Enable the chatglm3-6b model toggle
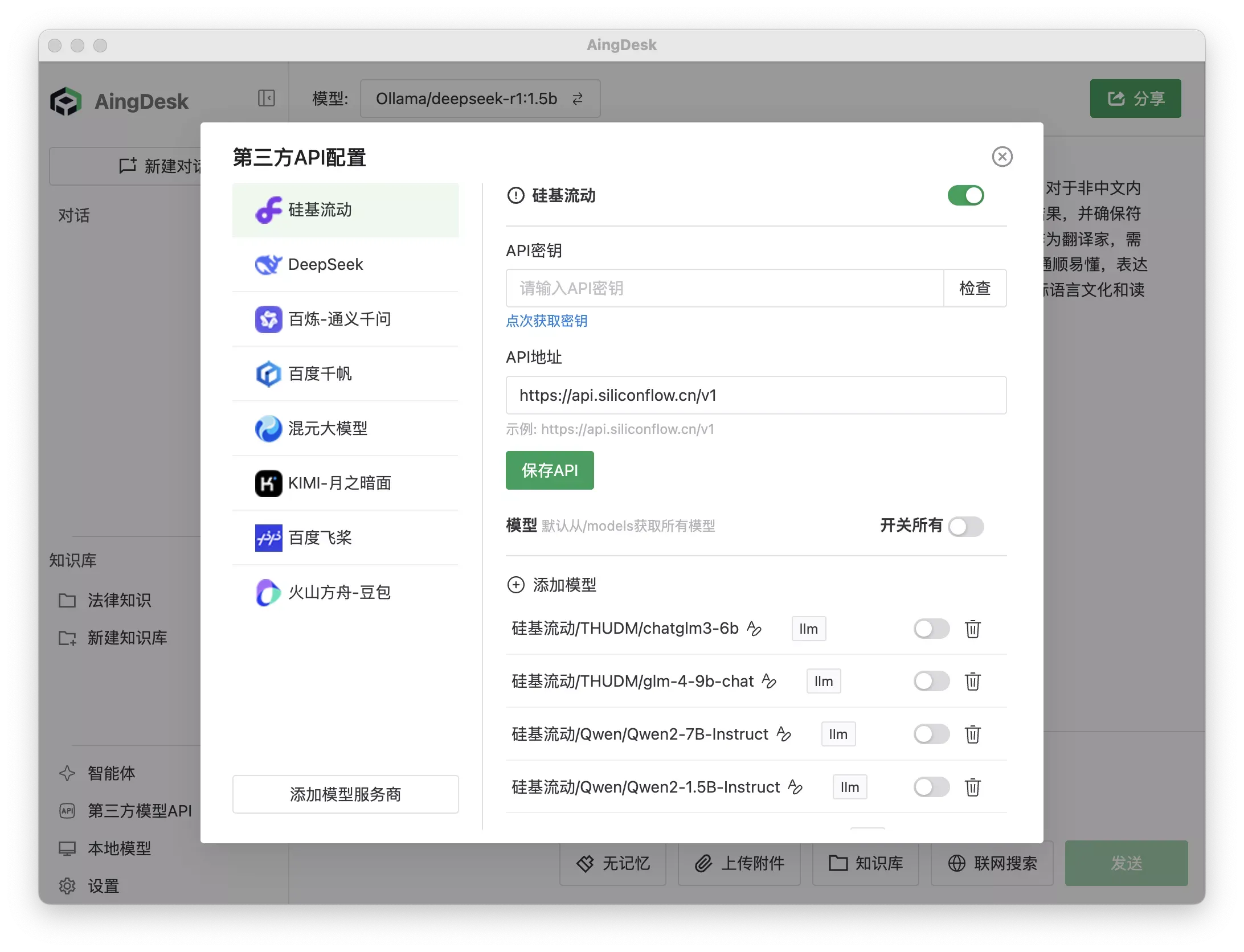This screenshot has width=1244, height=952. coord(931,629)
